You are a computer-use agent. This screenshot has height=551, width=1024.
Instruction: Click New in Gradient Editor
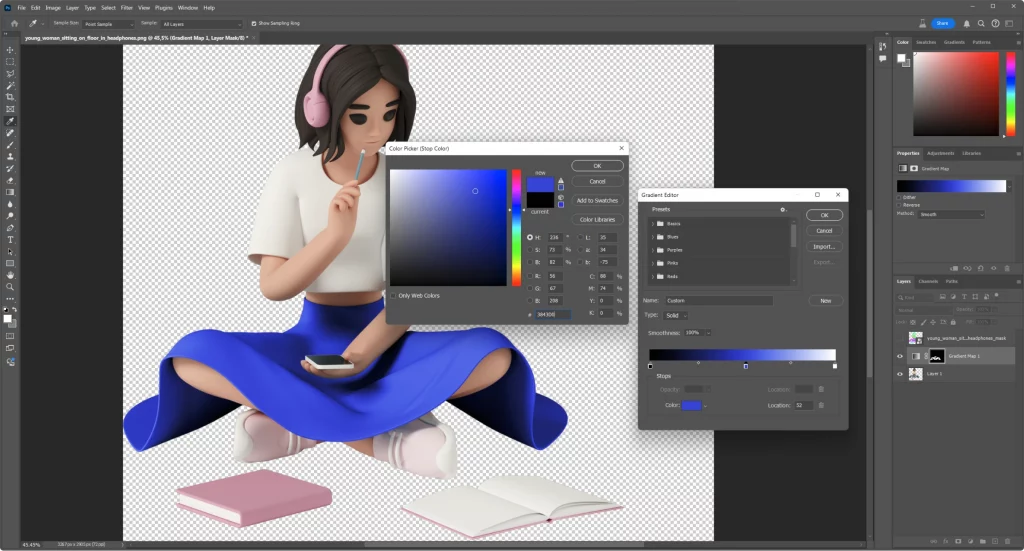click(825, 301)
